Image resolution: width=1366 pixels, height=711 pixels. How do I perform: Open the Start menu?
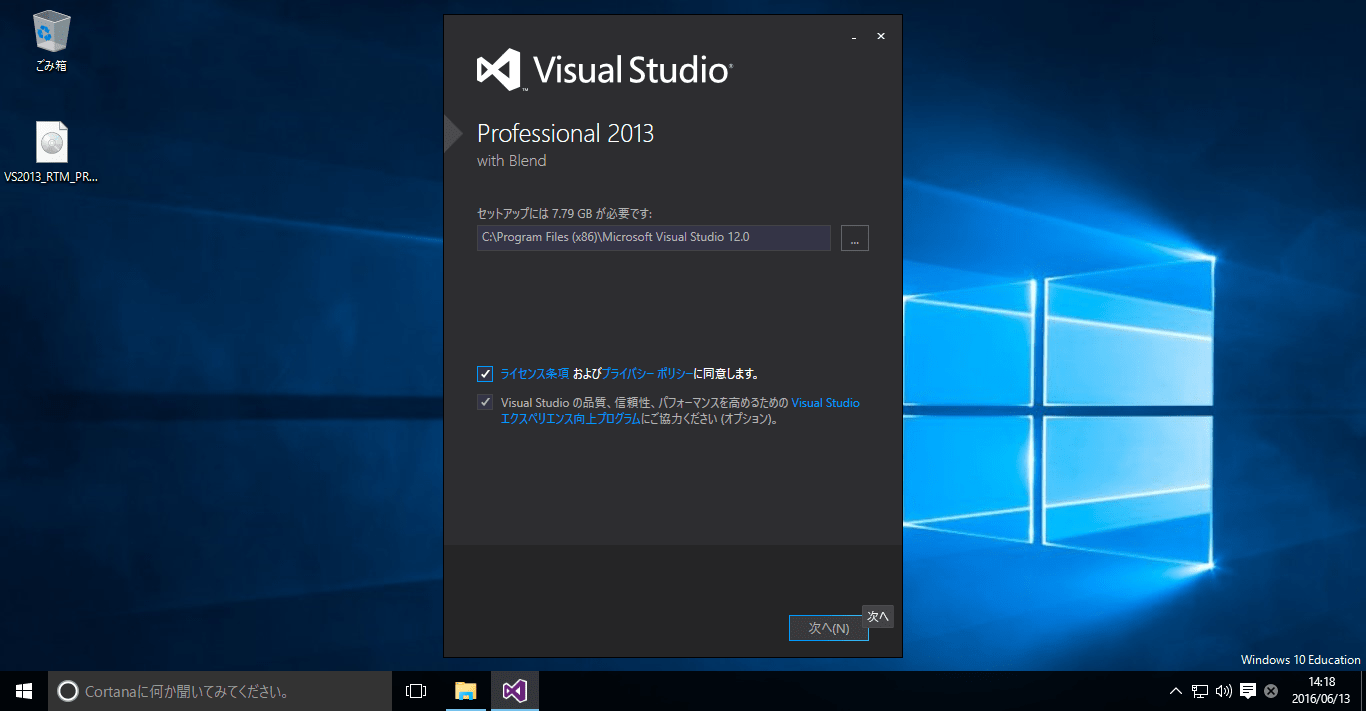point(22,690)
